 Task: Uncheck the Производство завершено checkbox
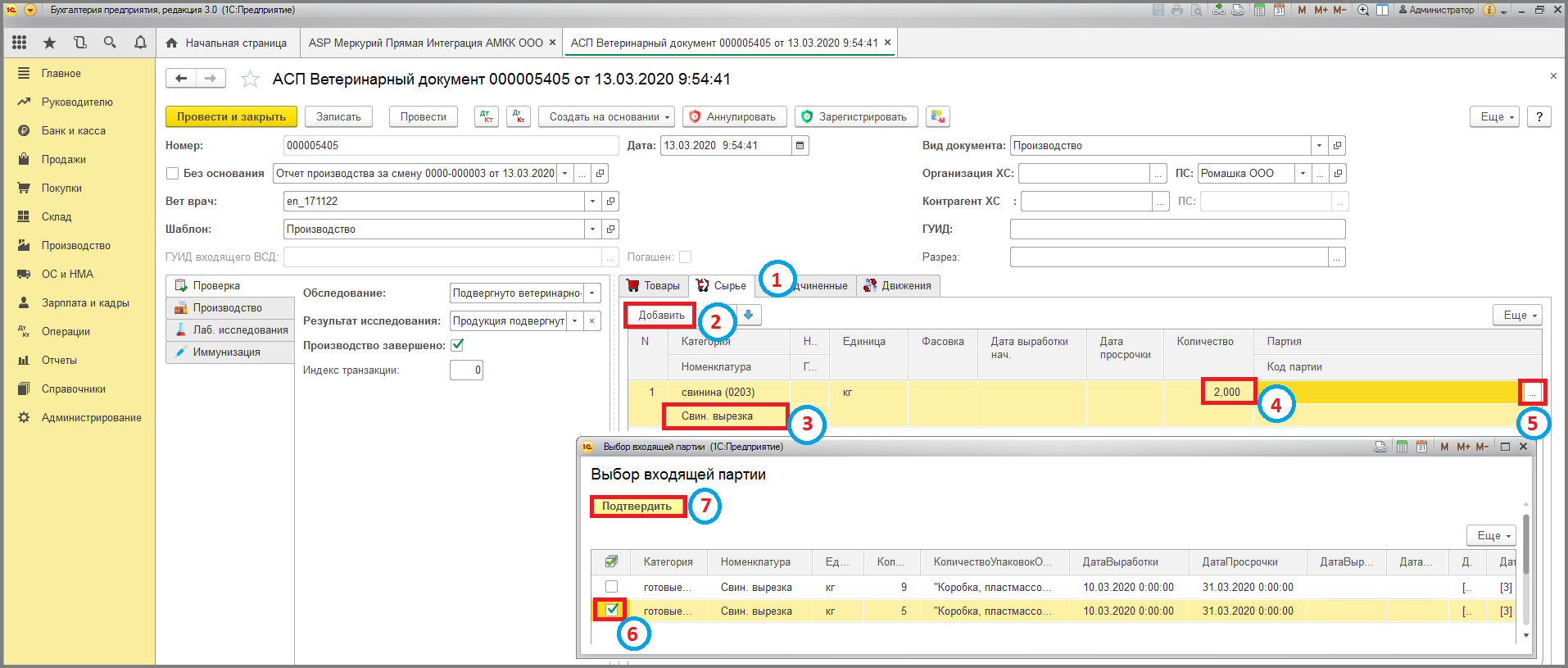[458, 345]
